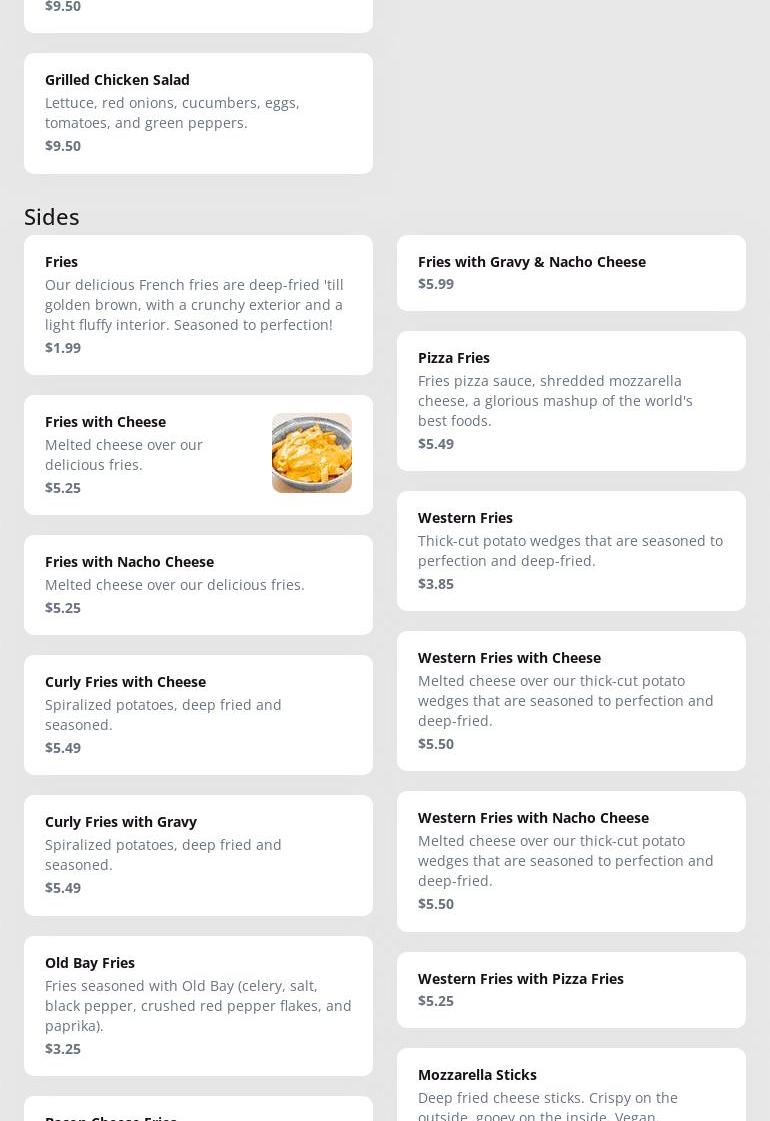Choose Curly Fries with Gravy
Screen dimensions: 770x1121
click(198, 855)
